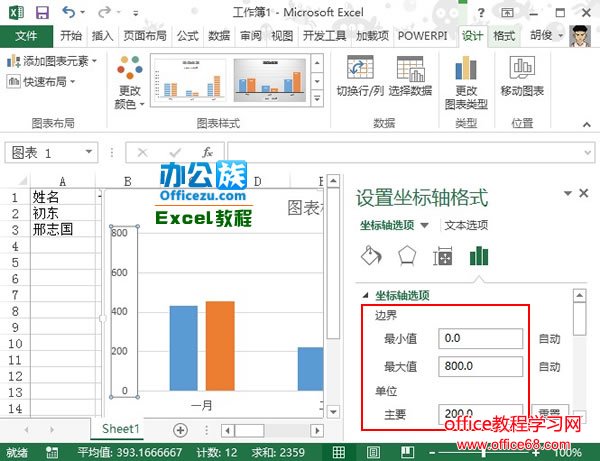
Task: Click the Excel application icon
Action: coord(16,13)
